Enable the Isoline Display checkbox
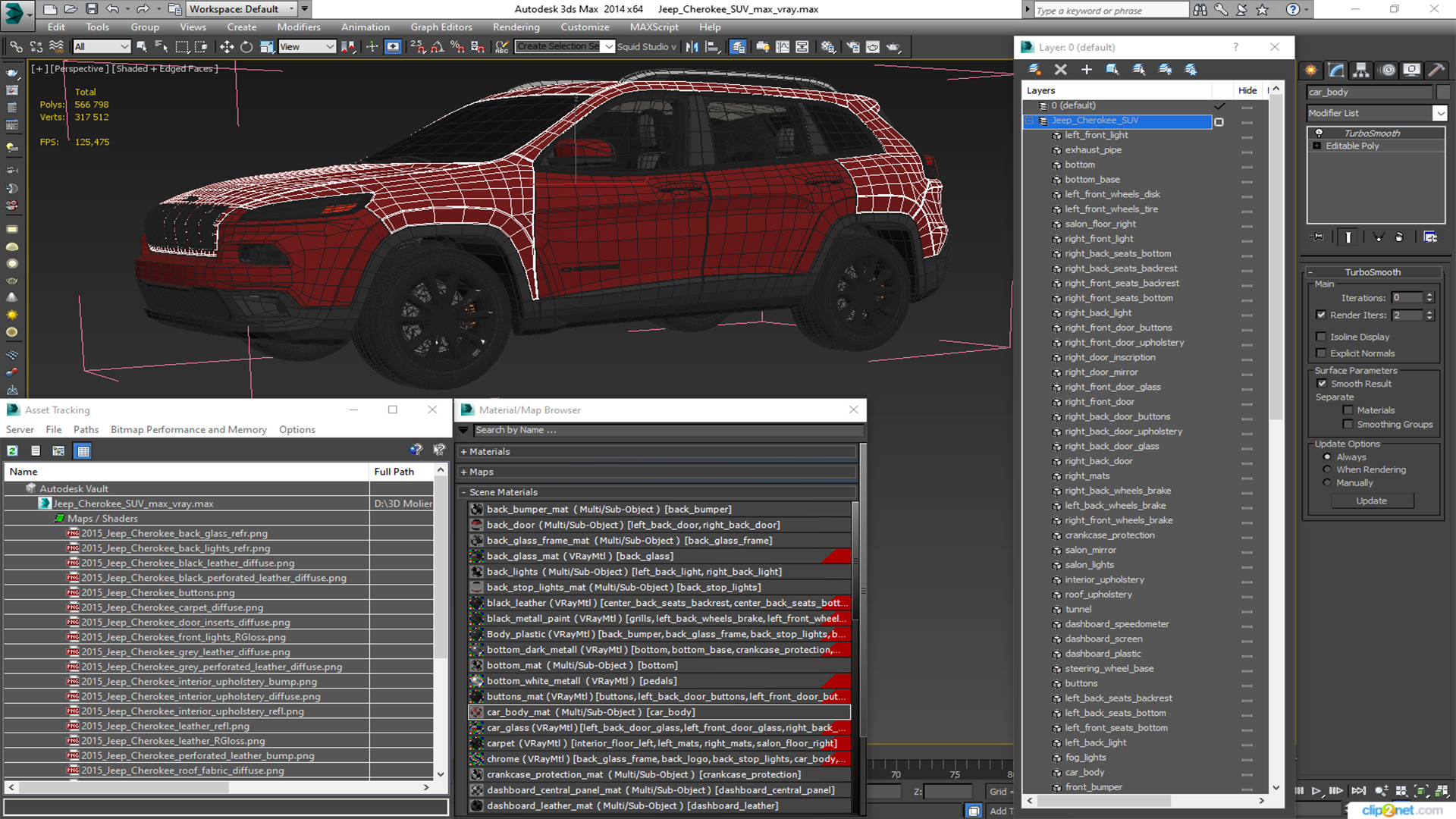The width and height of the screenshot is (1456, 819). [x=1321, y=337]
